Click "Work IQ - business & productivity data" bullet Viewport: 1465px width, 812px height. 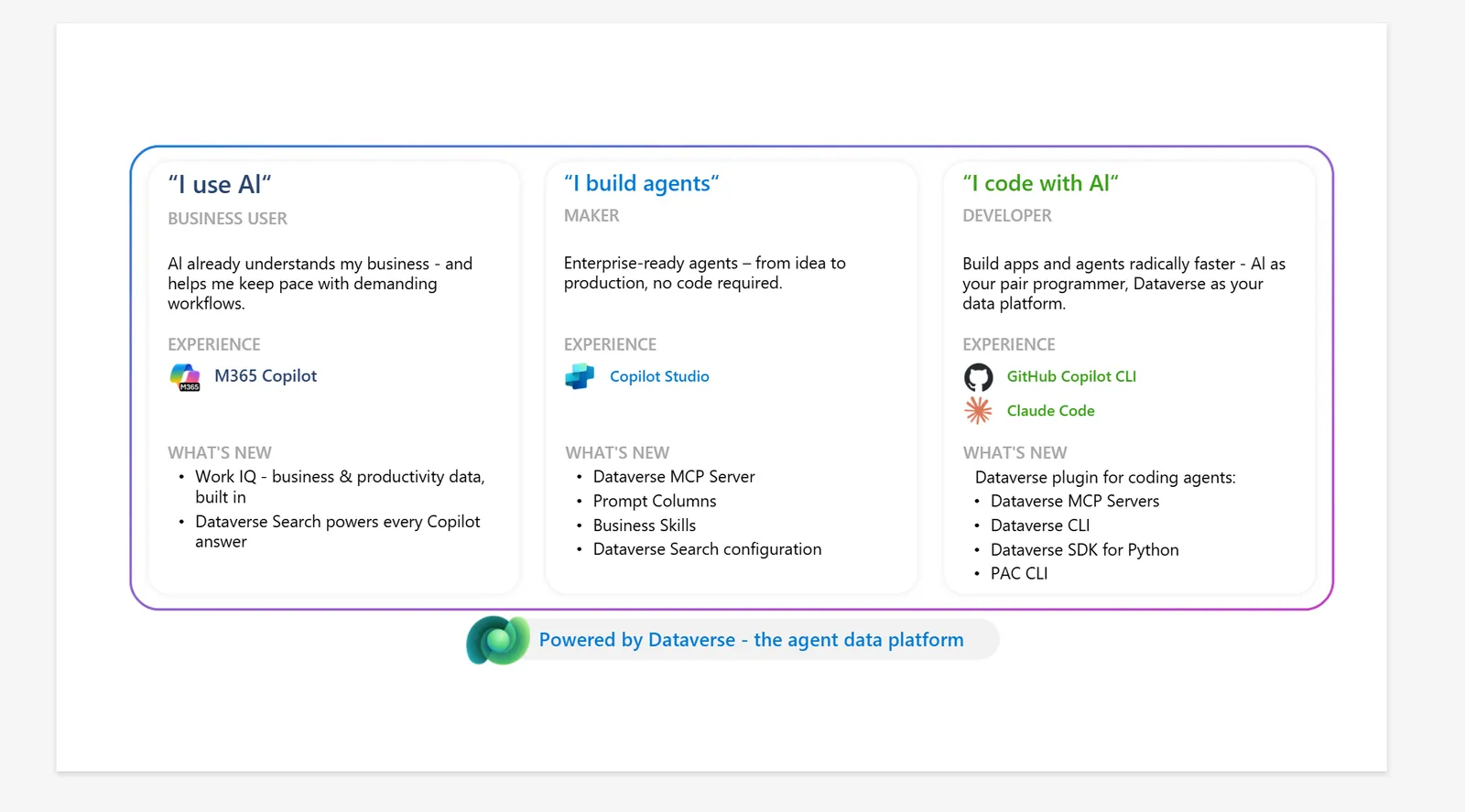click(340, 487)
